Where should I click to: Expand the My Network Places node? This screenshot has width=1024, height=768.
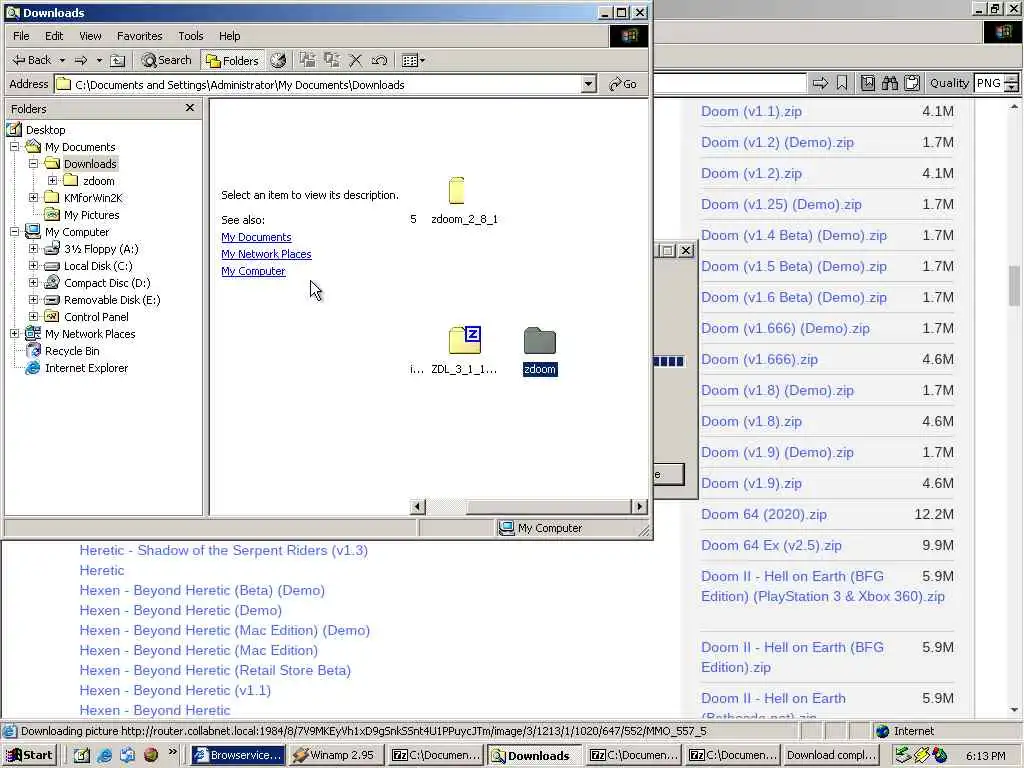(14, 334)
